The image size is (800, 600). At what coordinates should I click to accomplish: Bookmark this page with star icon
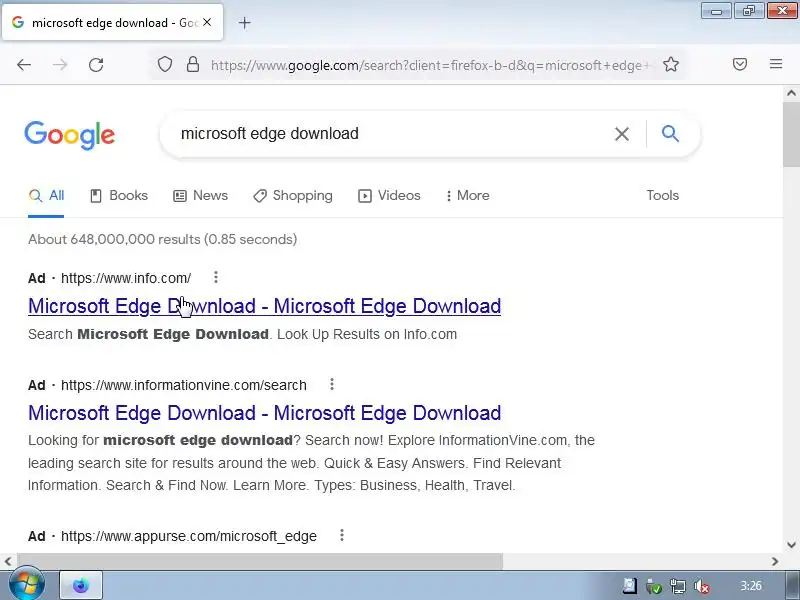[671, 65]
